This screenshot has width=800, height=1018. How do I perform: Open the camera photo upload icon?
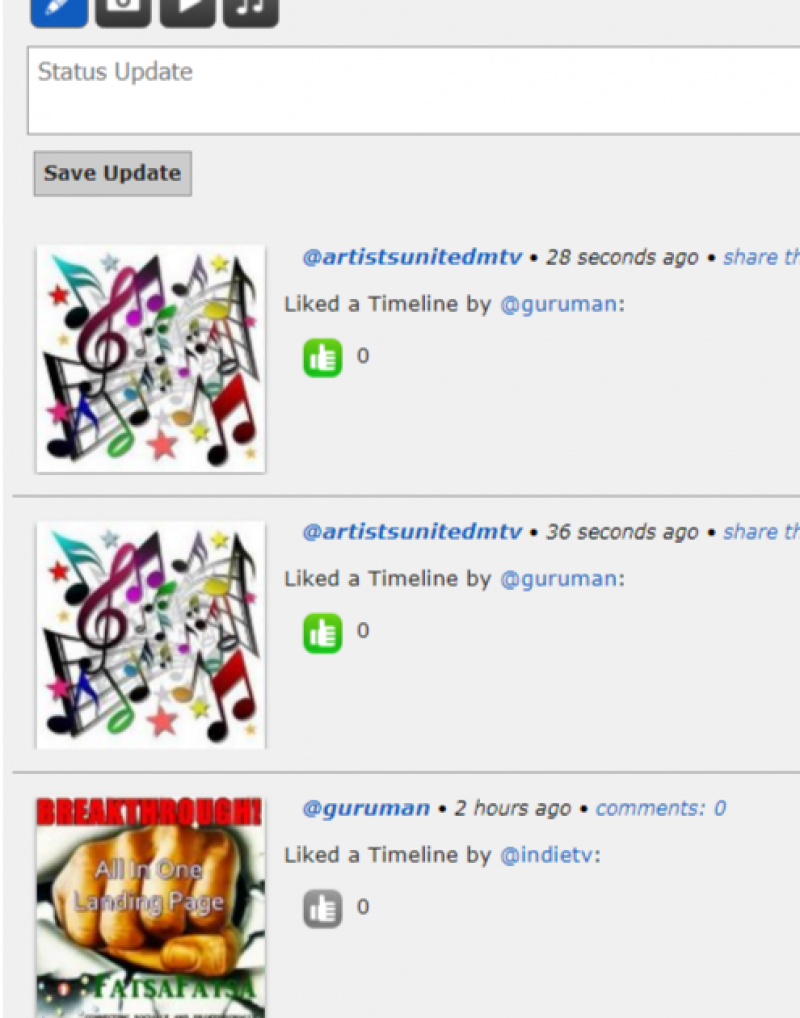(x=123, y=10)
